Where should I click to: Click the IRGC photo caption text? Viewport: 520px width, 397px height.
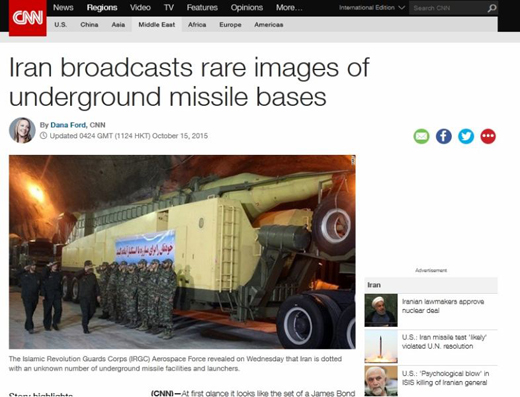point(175,364)
